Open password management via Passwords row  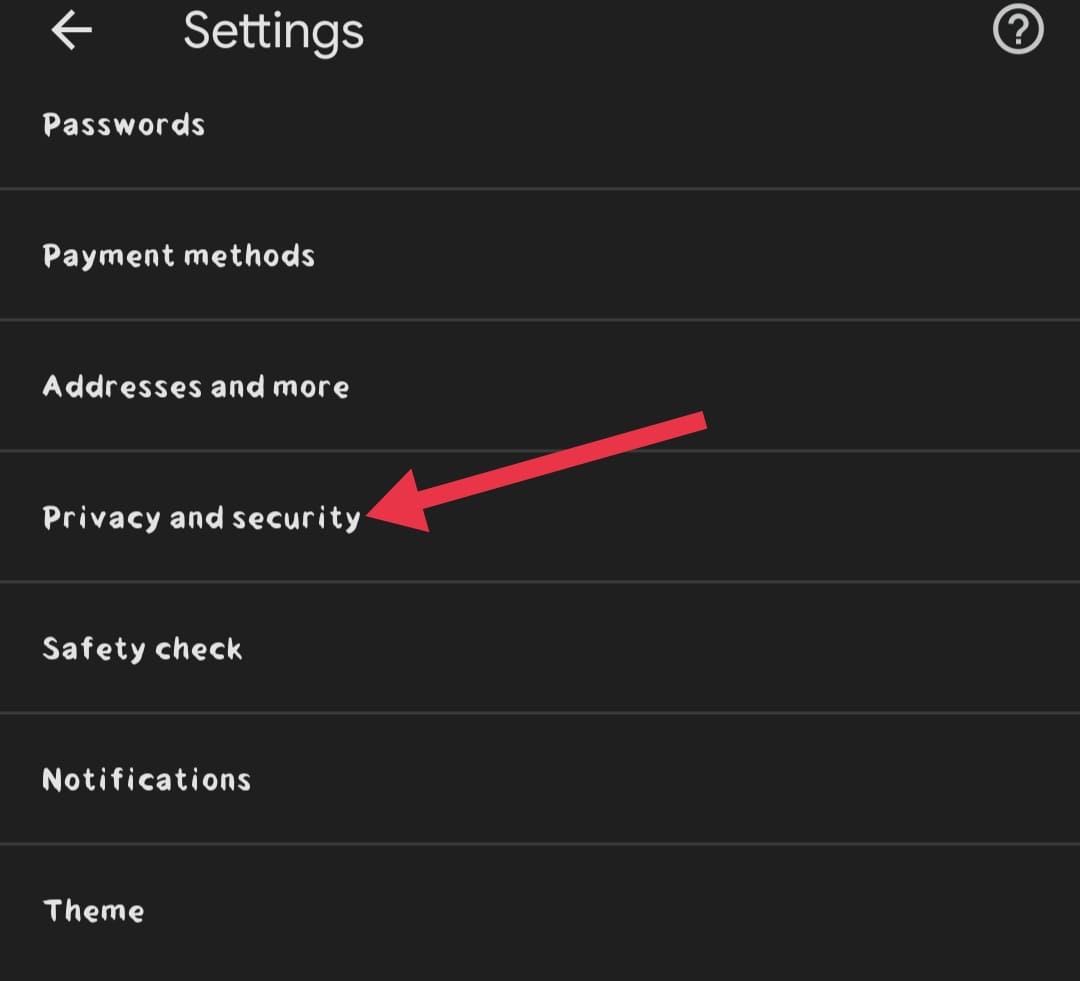[123, 124]
